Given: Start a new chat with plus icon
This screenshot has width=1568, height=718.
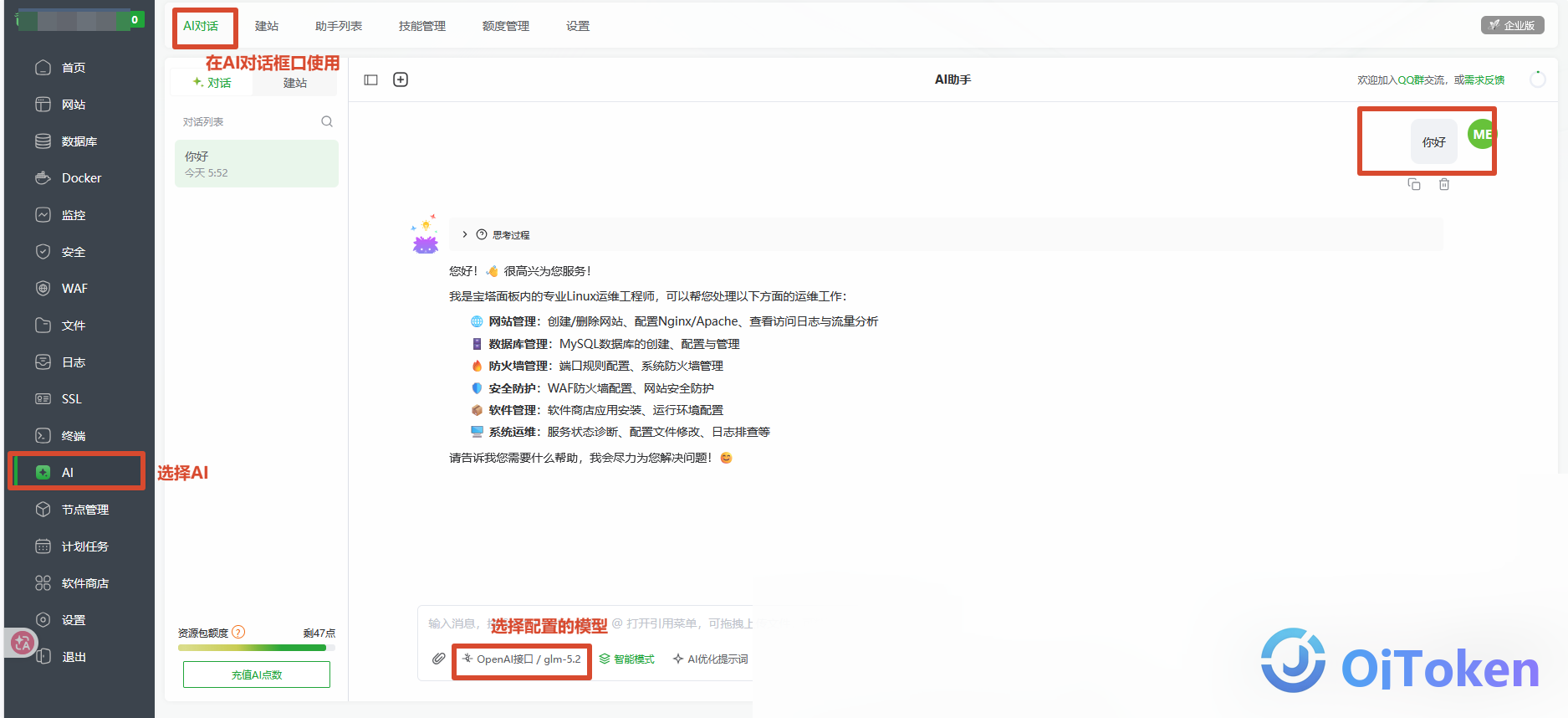Looking at the screenshot, I should 401,79.
